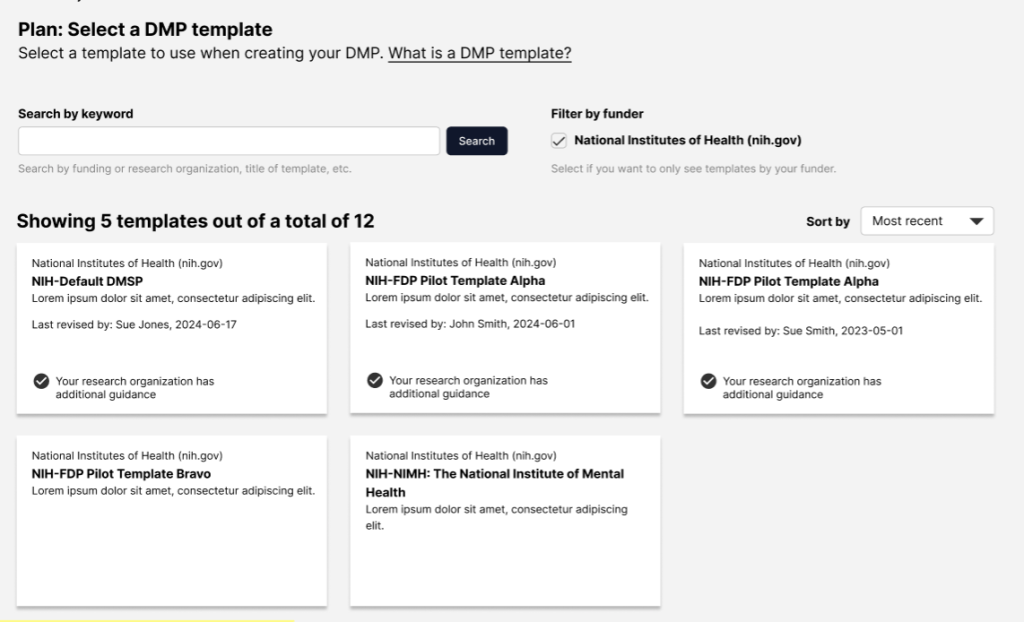Viewport: 1024px width, 622px height.
Task: Select the NIH-NIMH Mental Health template card
Action: [x=503, y=520]
